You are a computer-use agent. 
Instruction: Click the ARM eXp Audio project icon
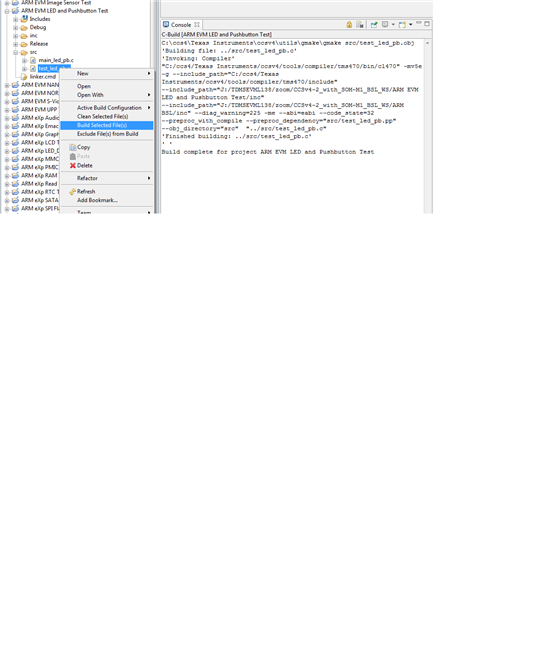click(x=16, y=118)
